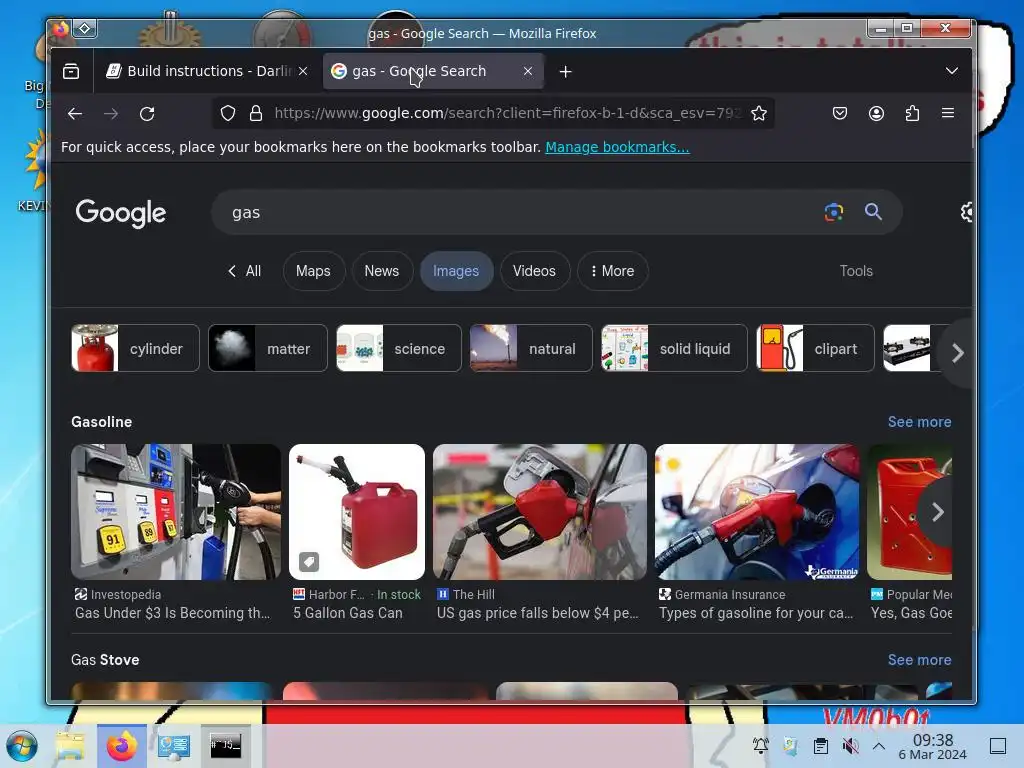The width and height of the screenshot is (1024, 768).
Task: Click 'Gas Under $3 Is Becoming' caption
Action: pos(172,613)
